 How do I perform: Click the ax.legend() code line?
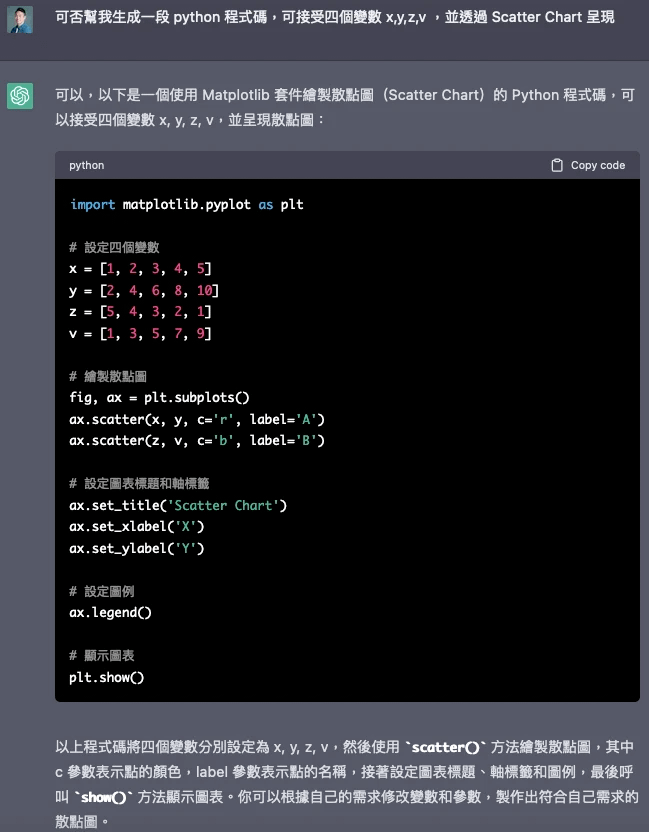pyautogui.click(x=110, y=612)
